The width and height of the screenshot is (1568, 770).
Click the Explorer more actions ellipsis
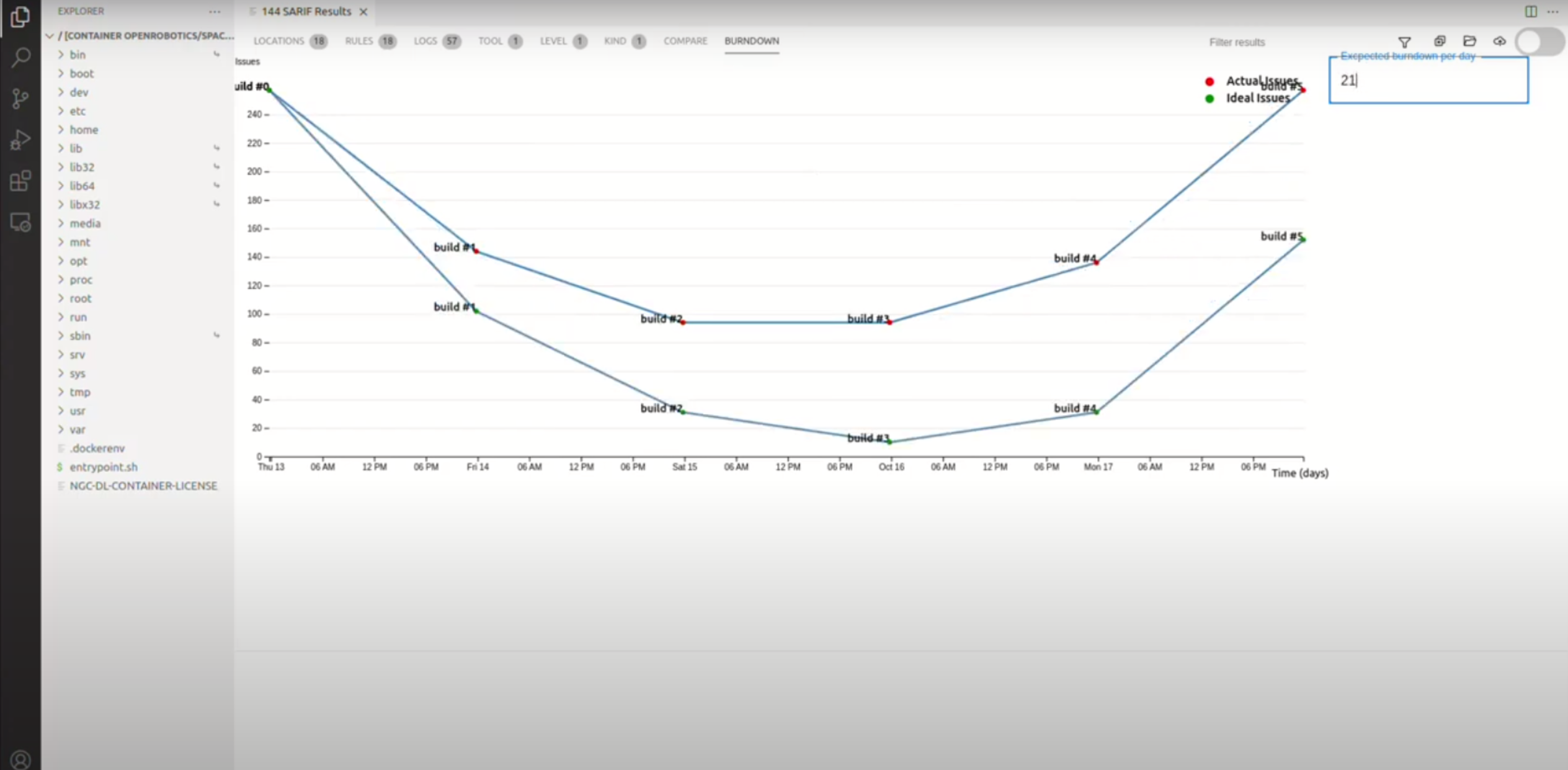pos(215,11)
